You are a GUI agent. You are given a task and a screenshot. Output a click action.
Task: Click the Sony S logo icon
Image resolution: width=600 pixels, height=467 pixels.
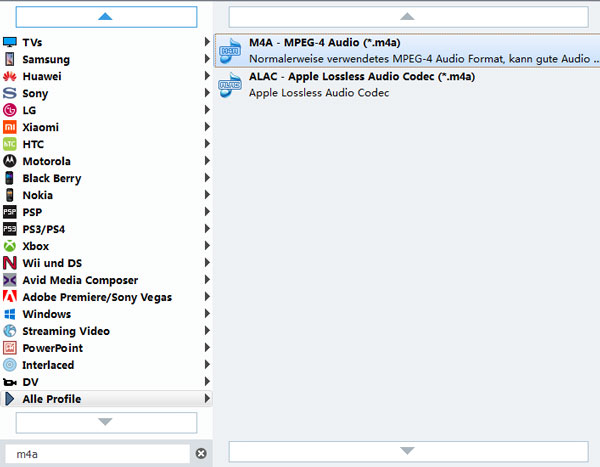click(10, 93)
